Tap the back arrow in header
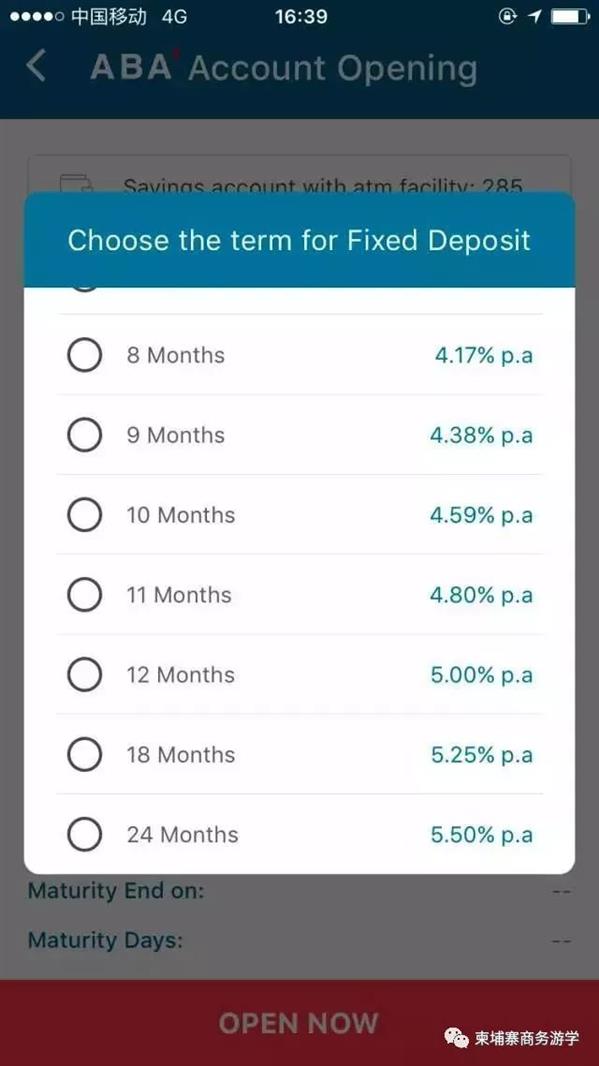The width and height of the screenshot is (599, 1066). pyautogui.click(x=36, y=67)
